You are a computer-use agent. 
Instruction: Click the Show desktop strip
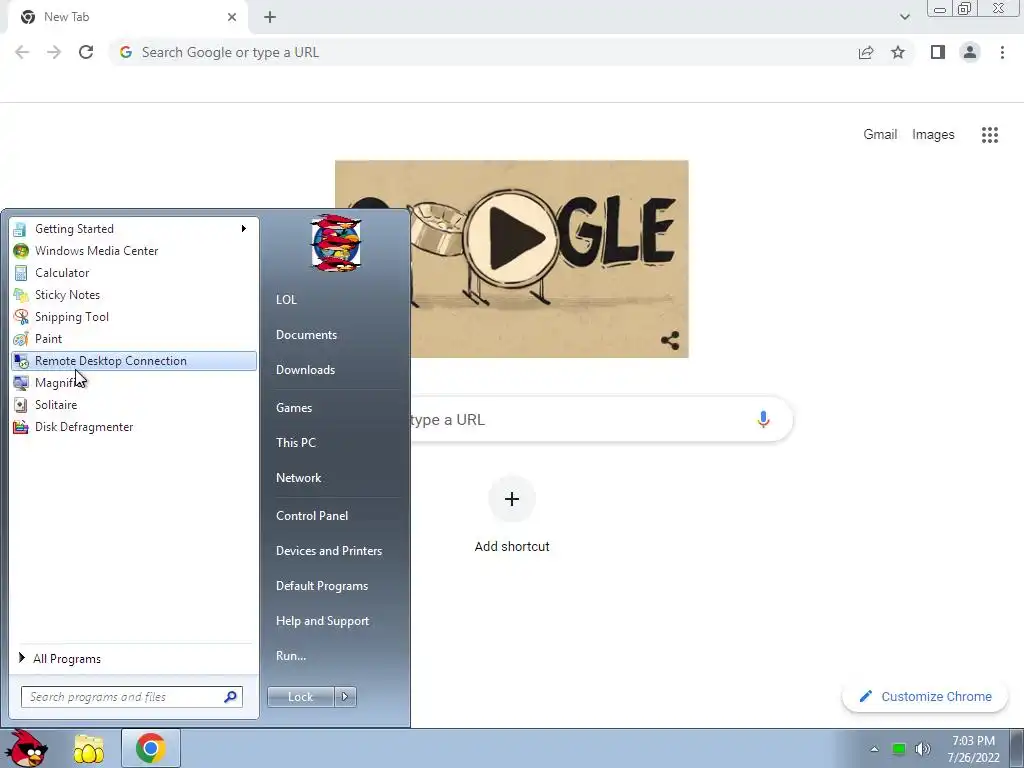coord(1017,748)
